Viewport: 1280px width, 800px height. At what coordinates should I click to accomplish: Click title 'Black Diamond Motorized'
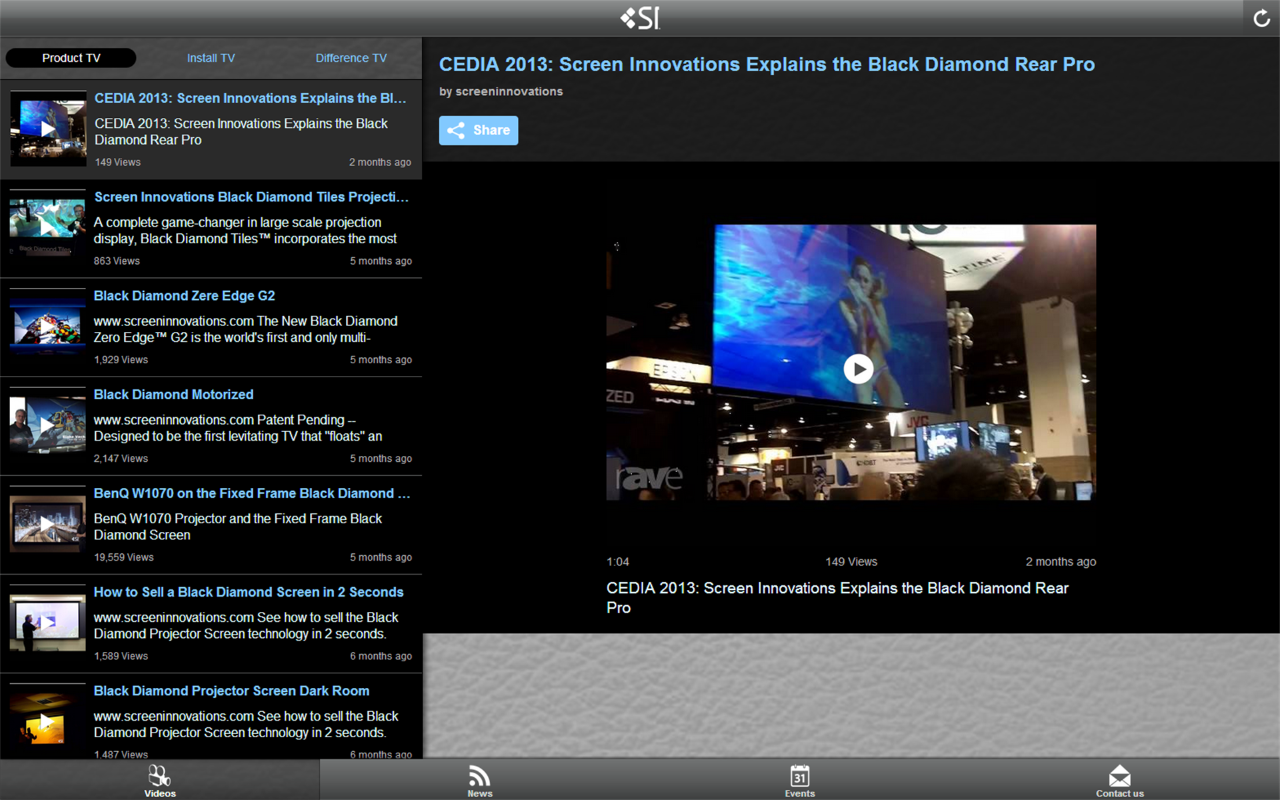174,394
